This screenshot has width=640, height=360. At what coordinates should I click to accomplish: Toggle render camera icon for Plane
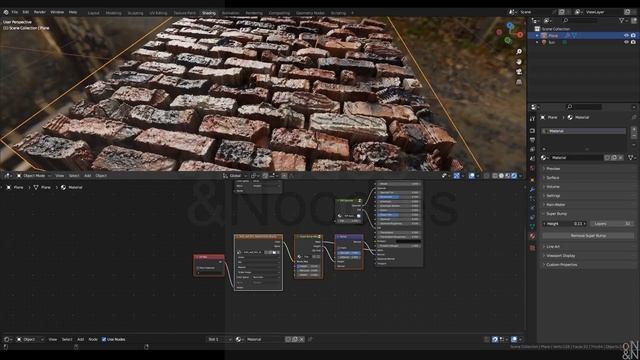click(633, 36)
